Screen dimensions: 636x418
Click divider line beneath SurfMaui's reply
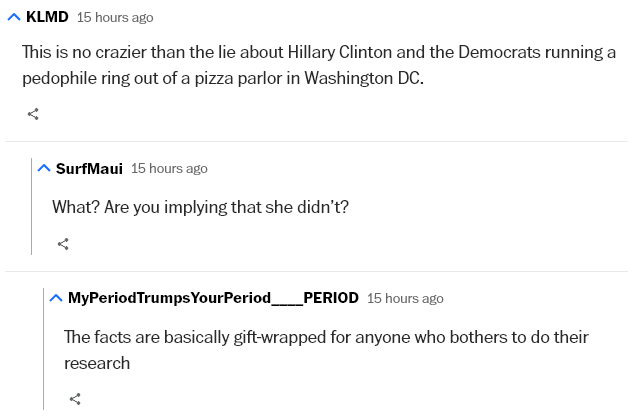(316, 272)
